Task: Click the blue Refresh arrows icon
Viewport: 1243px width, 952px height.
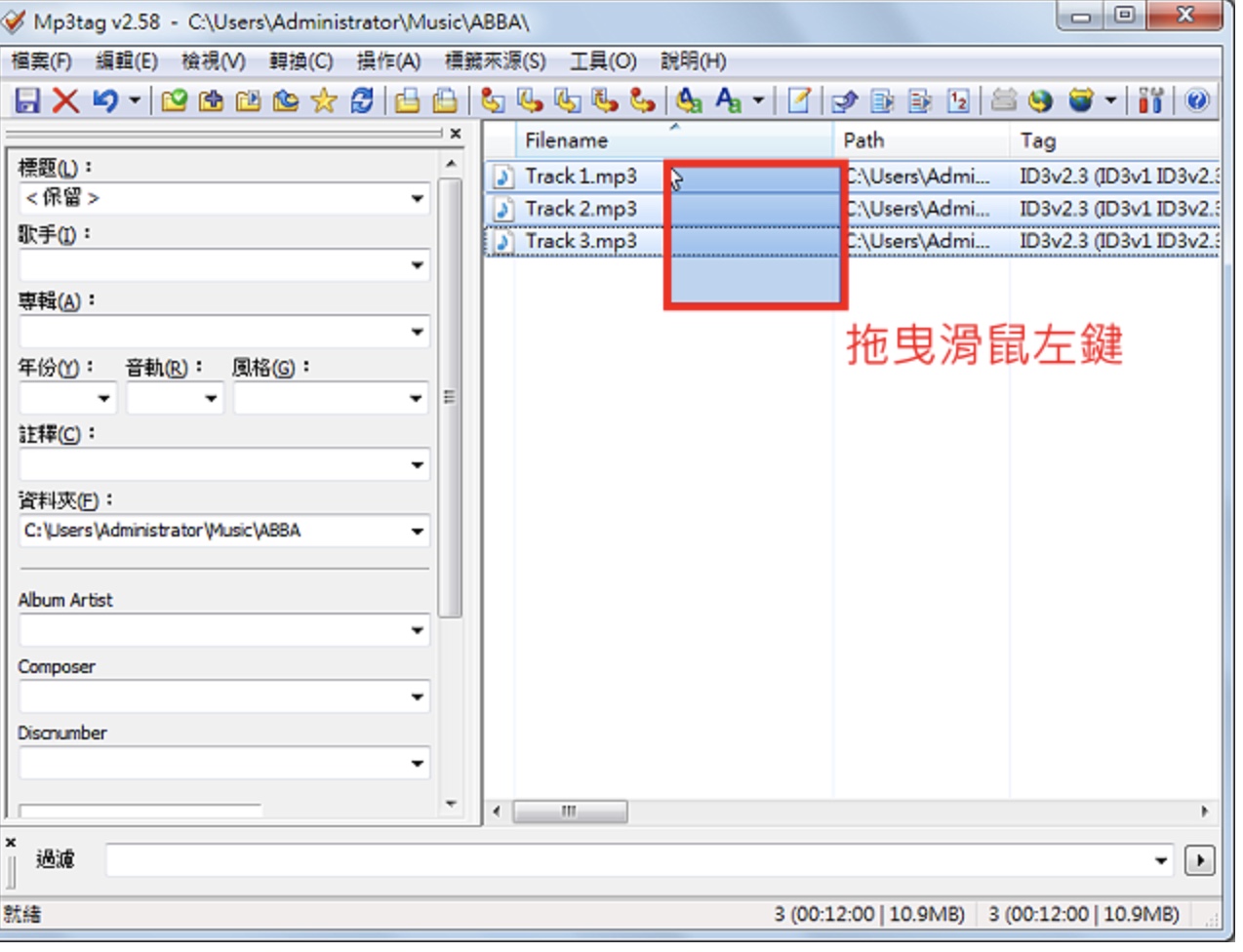Action: [362, 100]
